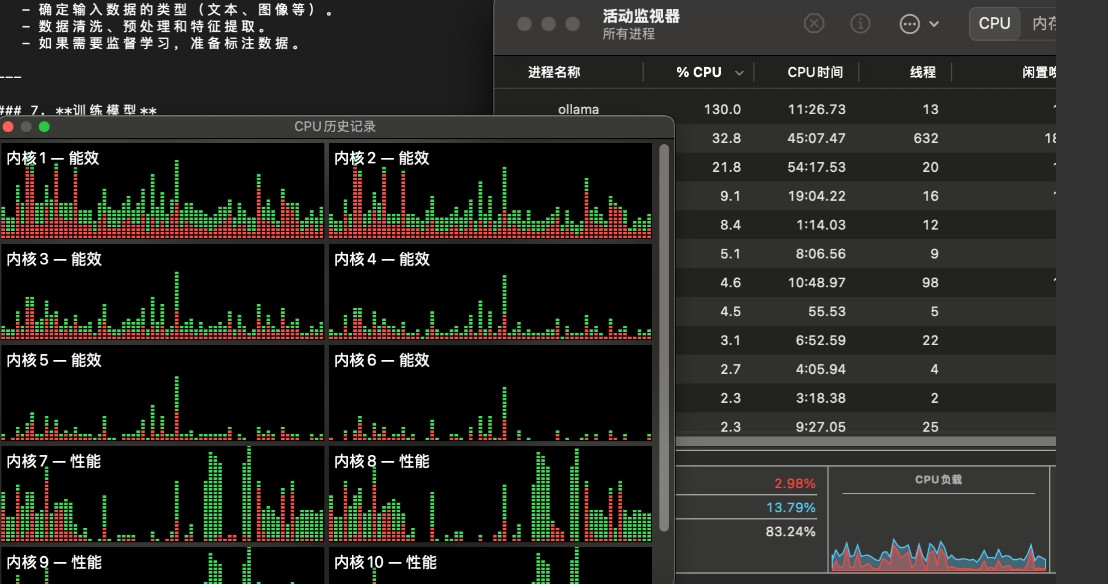
Task: Select the row with CPU time 4:05.94
Action: pos(866,369)
